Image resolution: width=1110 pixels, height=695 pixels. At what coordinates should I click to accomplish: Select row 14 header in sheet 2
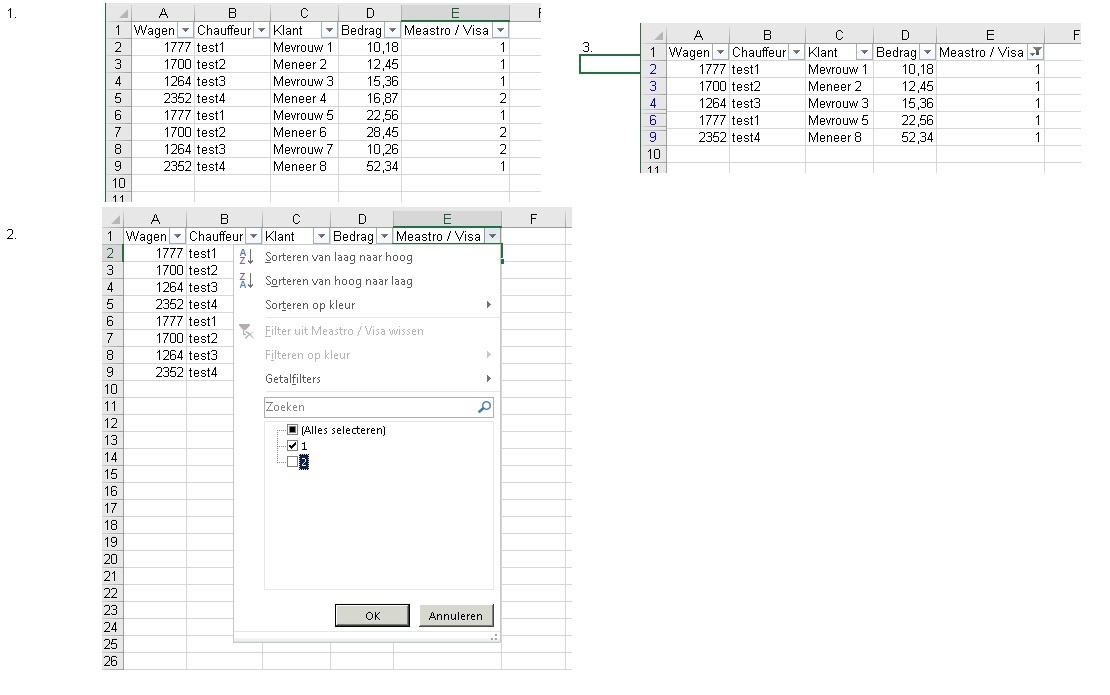coord(110,457)
